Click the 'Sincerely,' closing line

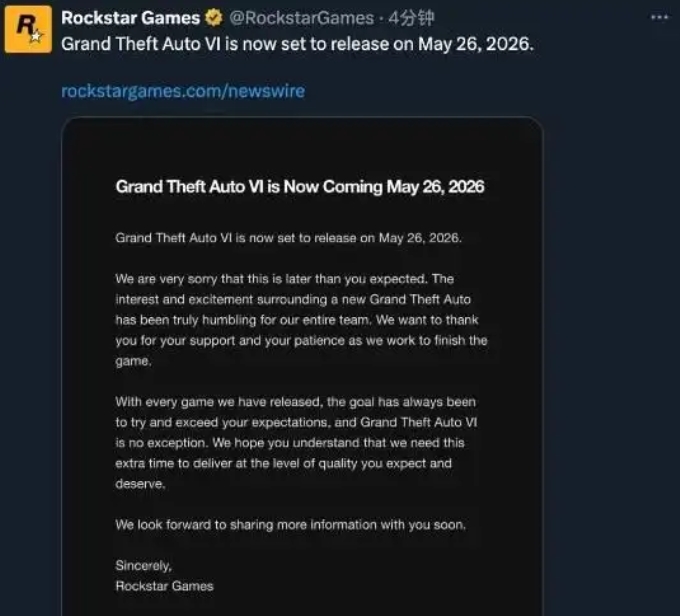pyautogui.click(x=144, y=565)
